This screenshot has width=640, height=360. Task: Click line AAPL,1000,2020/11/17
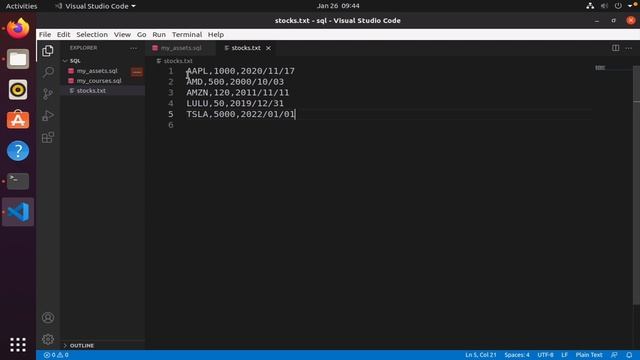coord(240,71)
